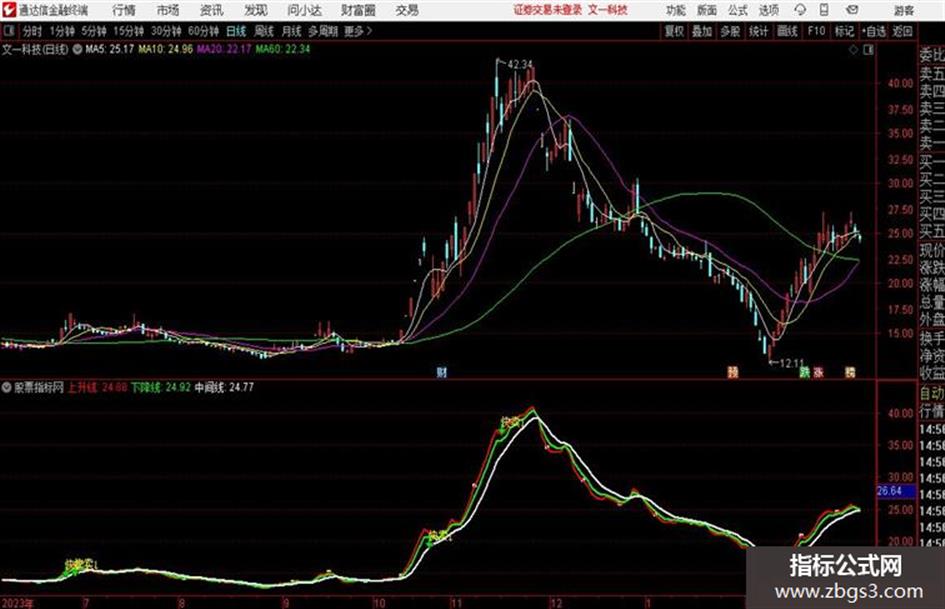Click the 跌 event marker below the chart
Image resolution: width=945 pixels, height=609 pixels.
(x=804, y=372)
